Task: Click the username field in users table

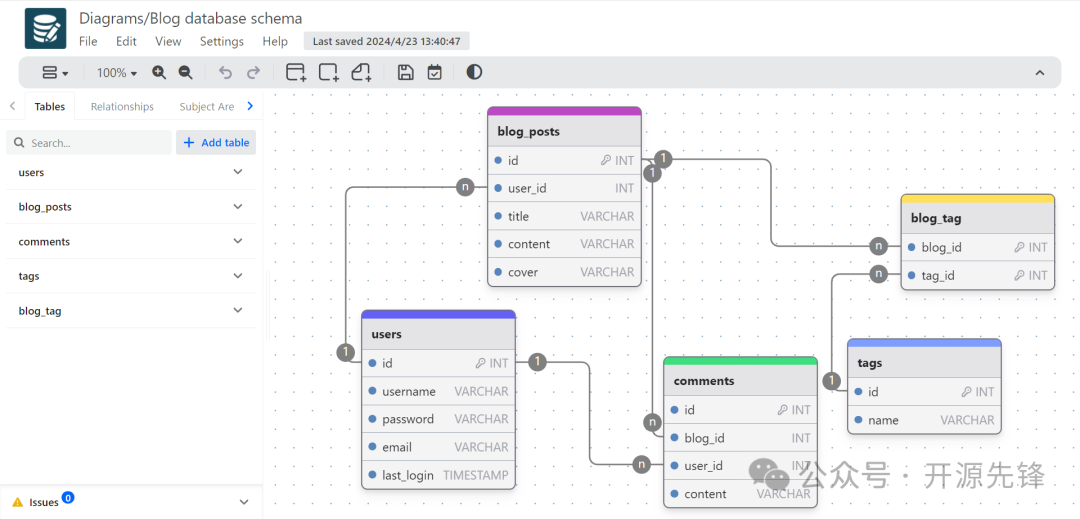Action: [438, 391]
